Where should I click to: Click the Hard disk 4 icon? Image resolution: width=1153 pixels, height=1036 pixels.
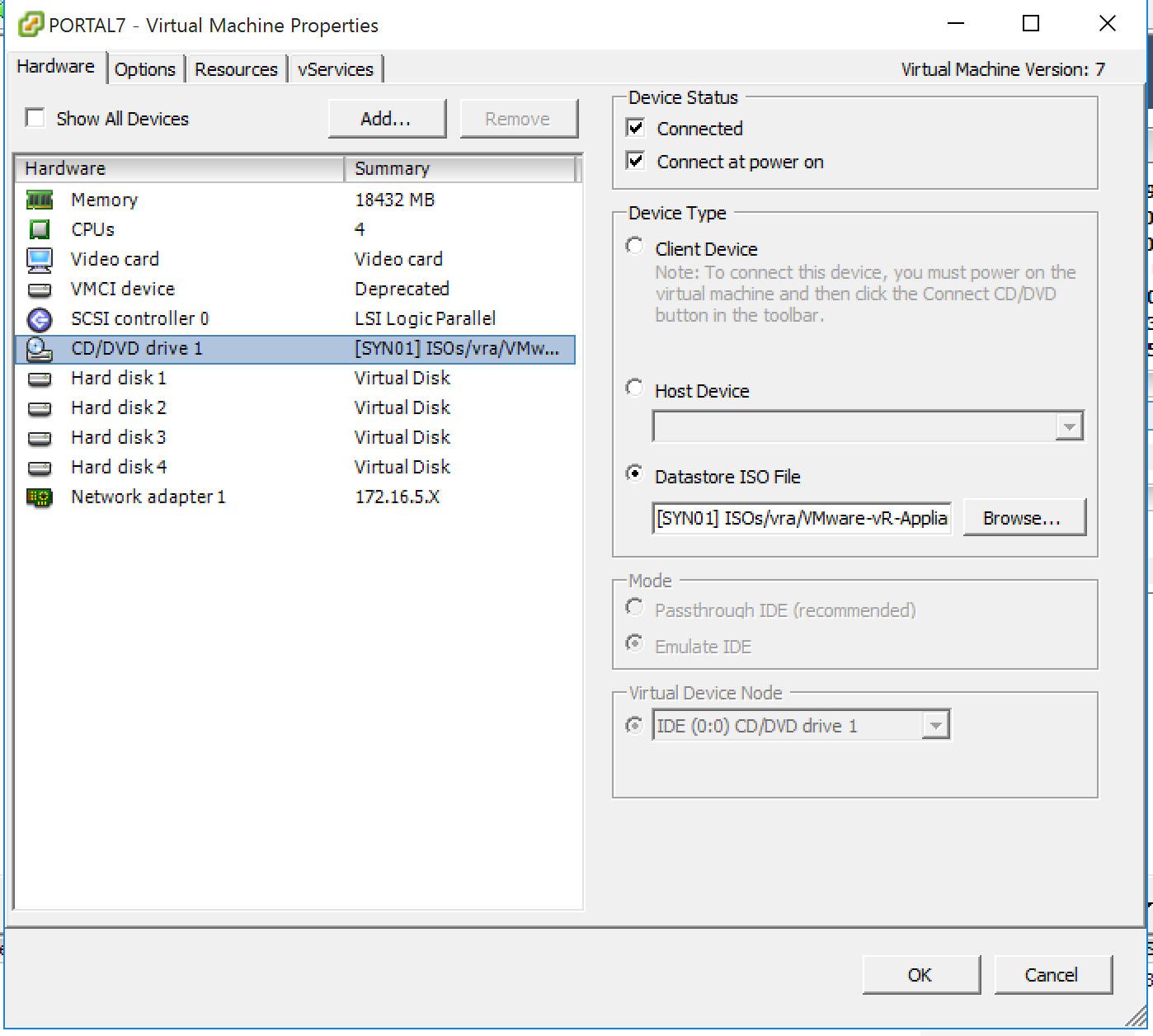(x=40, y=468)
